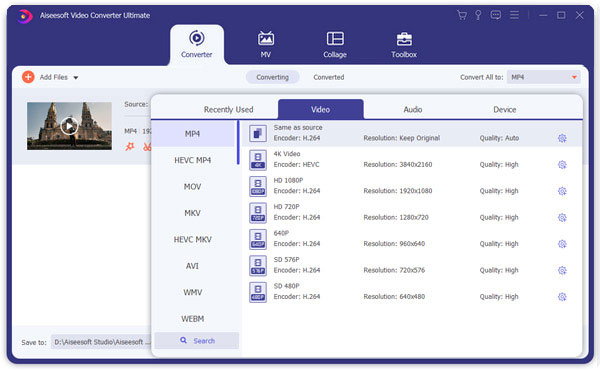Expand the Add Files dropdown arrow
Viewport: 600px width, 370px height.
pyautogui.click(x=76, y=78)
